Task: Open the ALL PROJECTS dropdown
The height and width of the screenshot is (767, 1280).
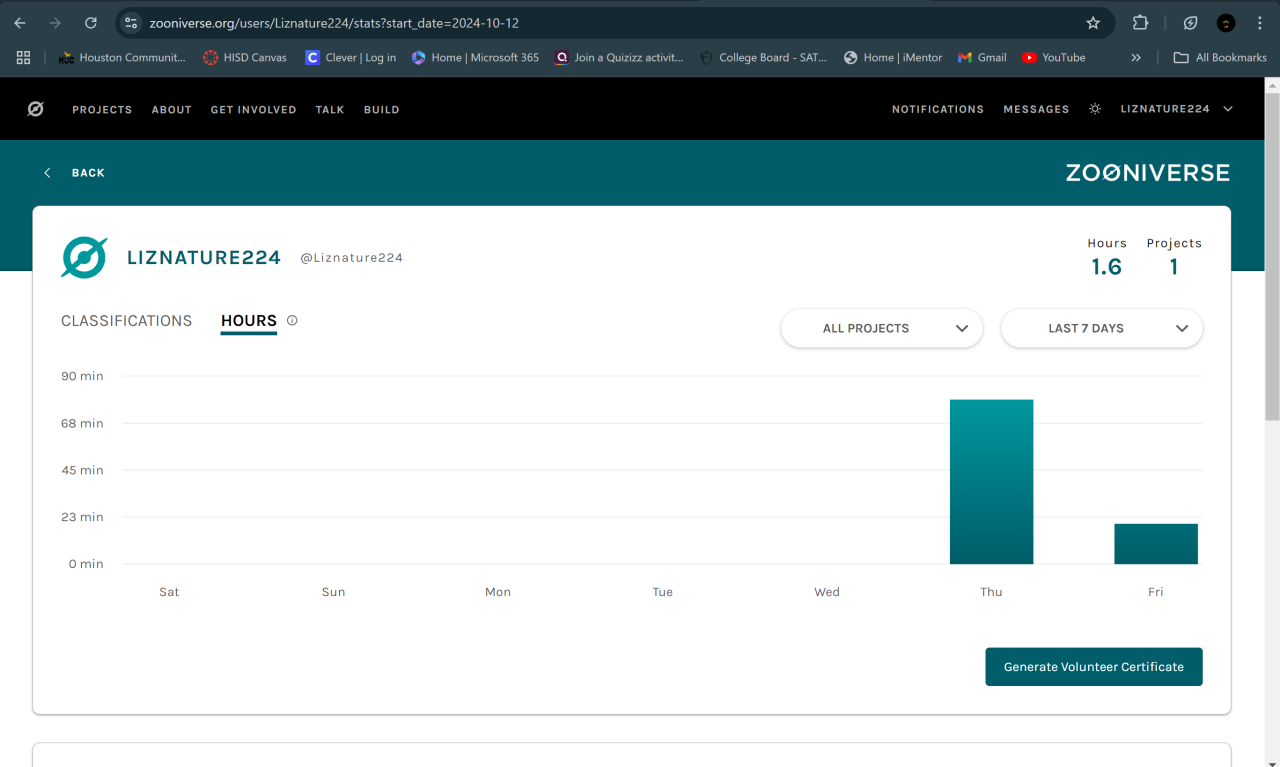Action: coord(882,328)
